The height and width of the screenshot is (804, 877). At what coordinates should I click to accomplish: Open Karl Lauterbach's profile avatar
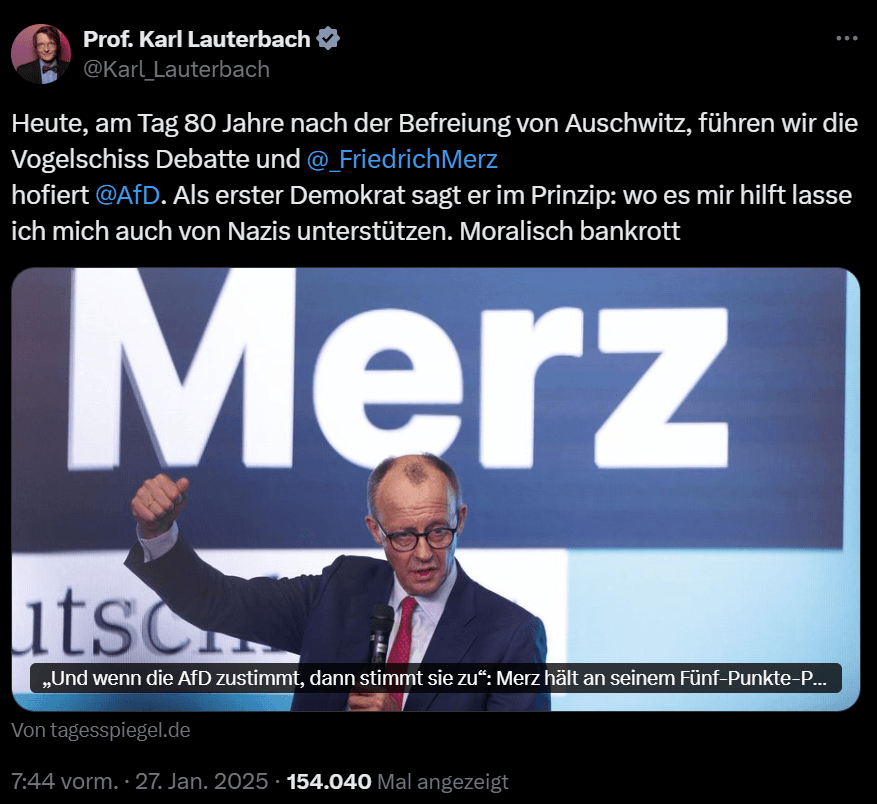pos(41,54)
